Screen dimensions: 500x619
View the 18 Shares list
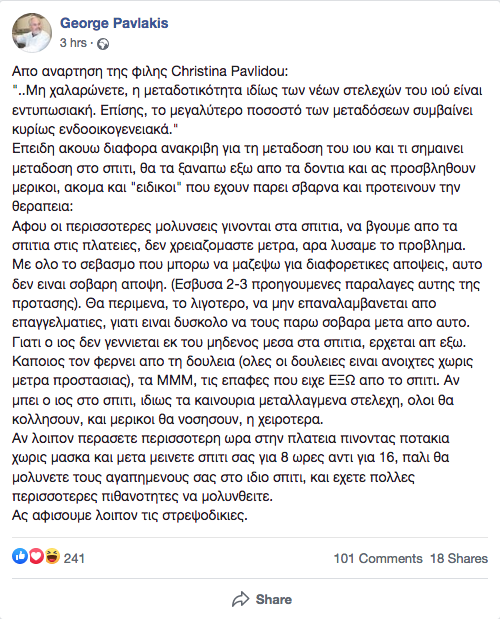click(x=459, y=558)
